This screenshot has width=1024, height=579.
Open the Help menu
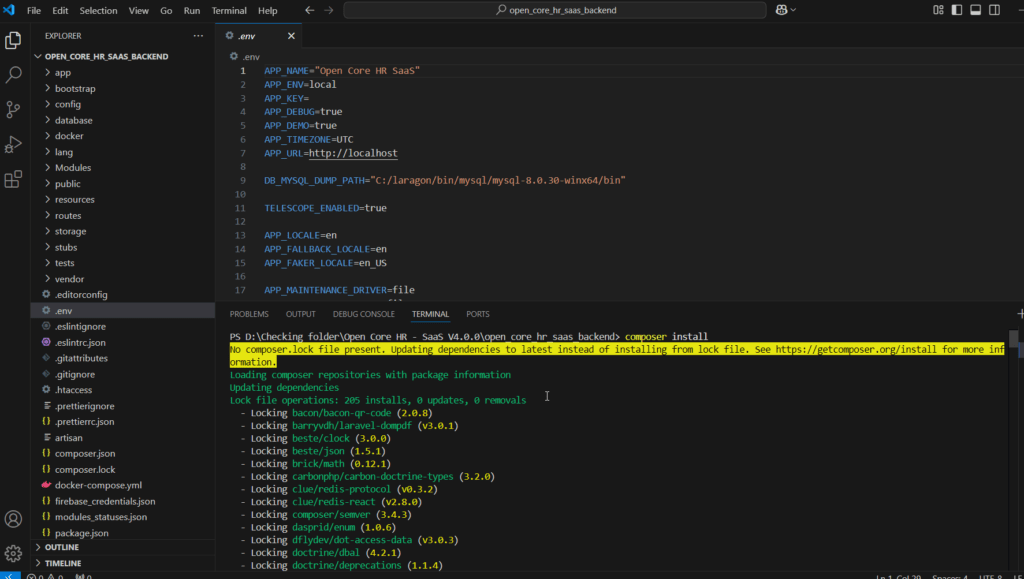[268, 10]
